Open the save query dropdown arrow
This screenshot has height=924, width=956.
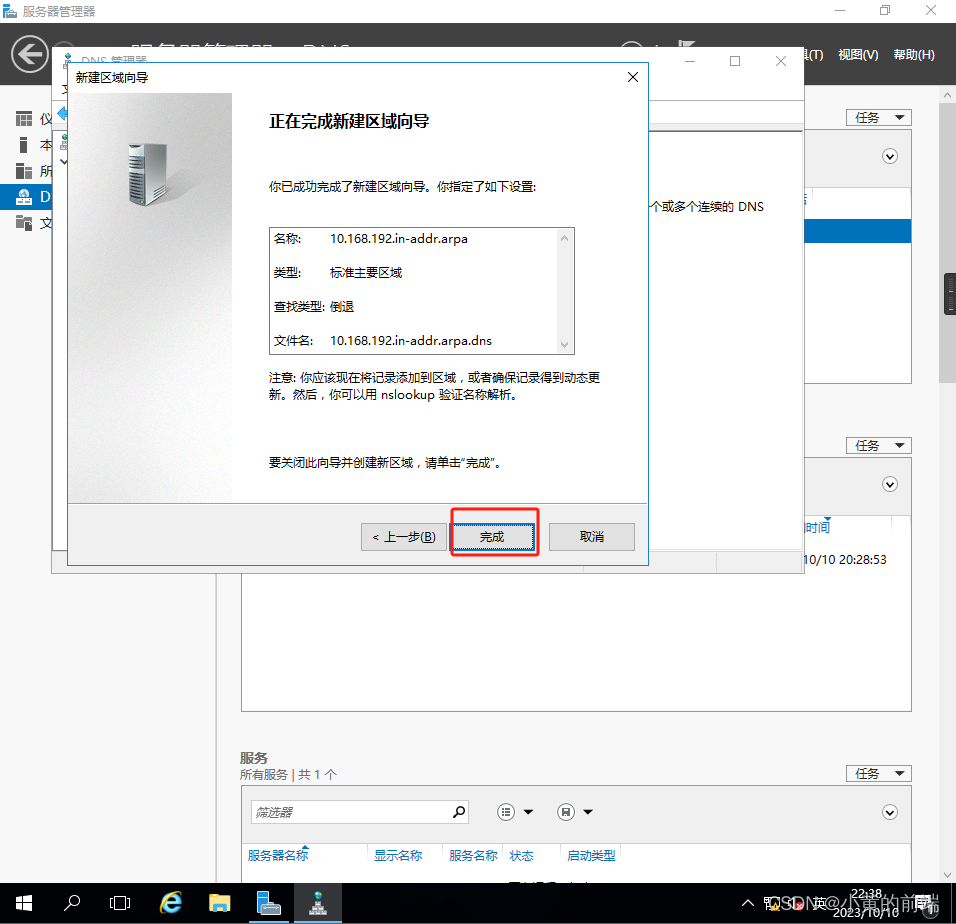588,812
